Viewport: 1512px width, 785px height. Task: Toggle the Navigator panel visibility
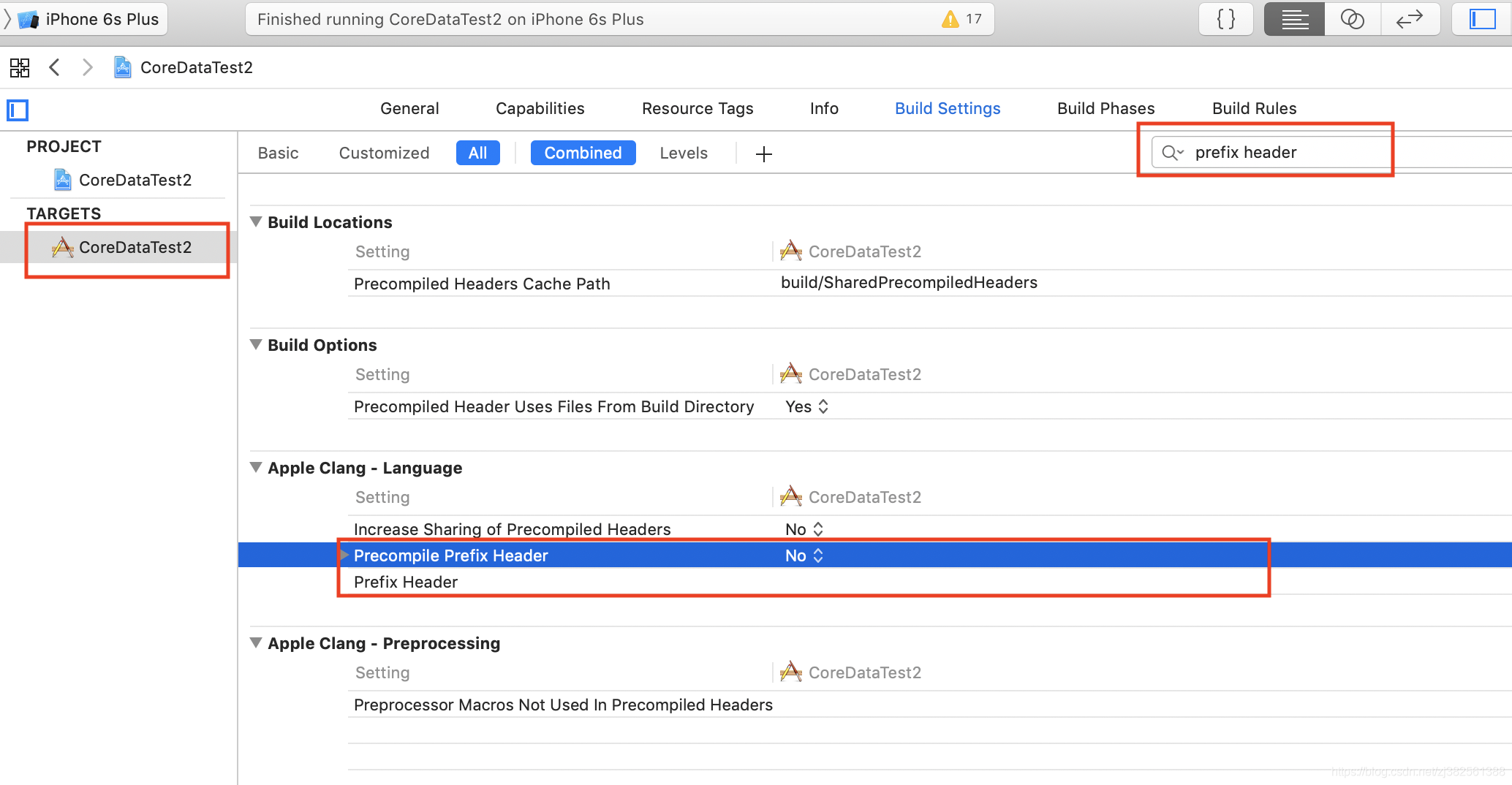pyautogui.click(x=1482, y=19)
